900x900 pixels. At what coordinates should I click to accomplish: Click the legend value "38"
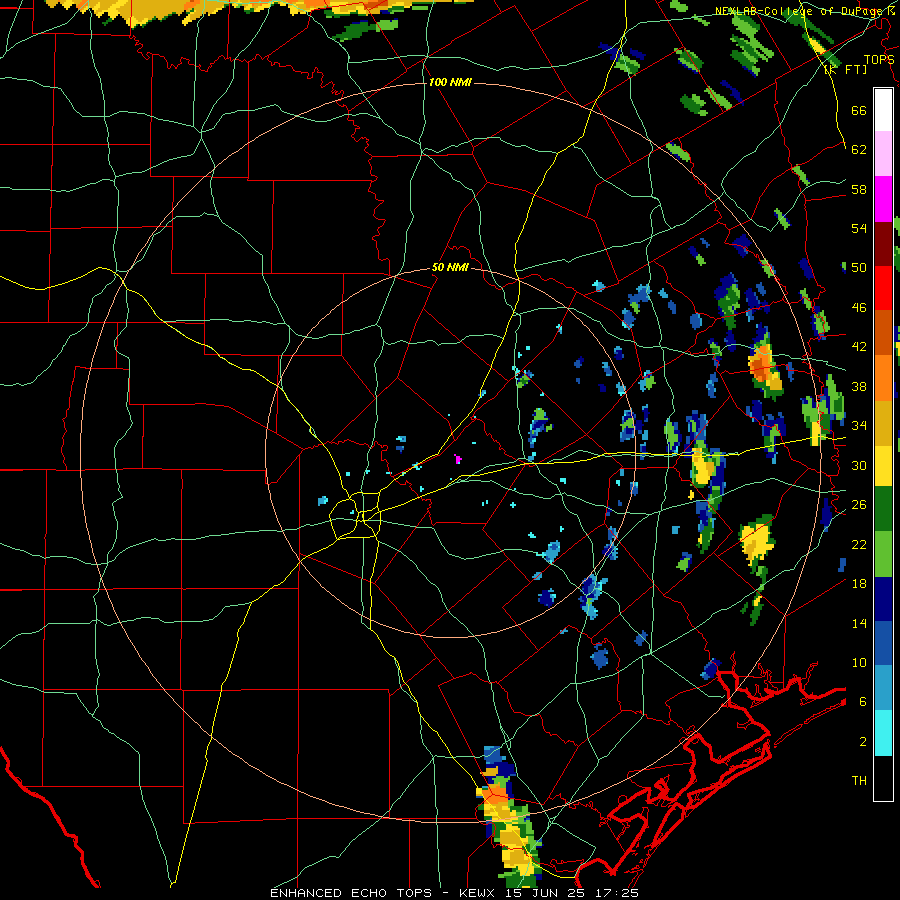pos(859,386)
